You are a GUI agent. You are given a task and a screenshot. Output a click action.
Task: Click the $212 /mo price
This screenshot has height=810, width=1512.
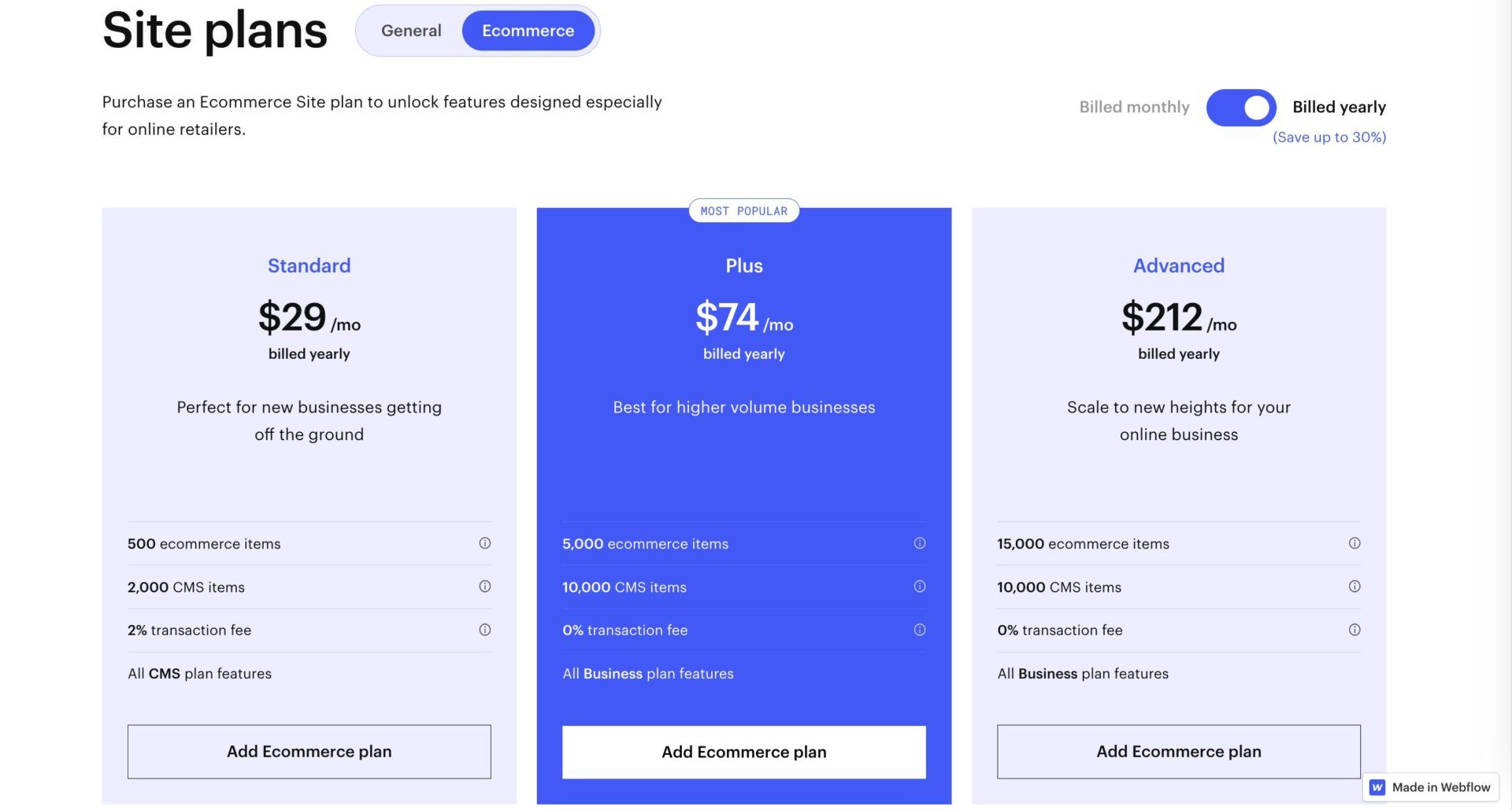click(x=1179, y=317)
